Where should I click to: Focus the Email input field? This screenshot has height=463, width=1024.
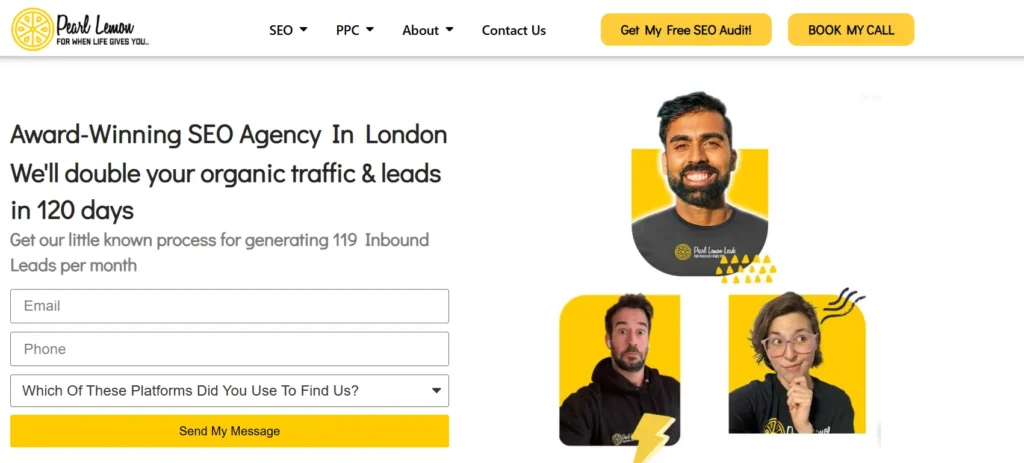[x=229, y=306]
